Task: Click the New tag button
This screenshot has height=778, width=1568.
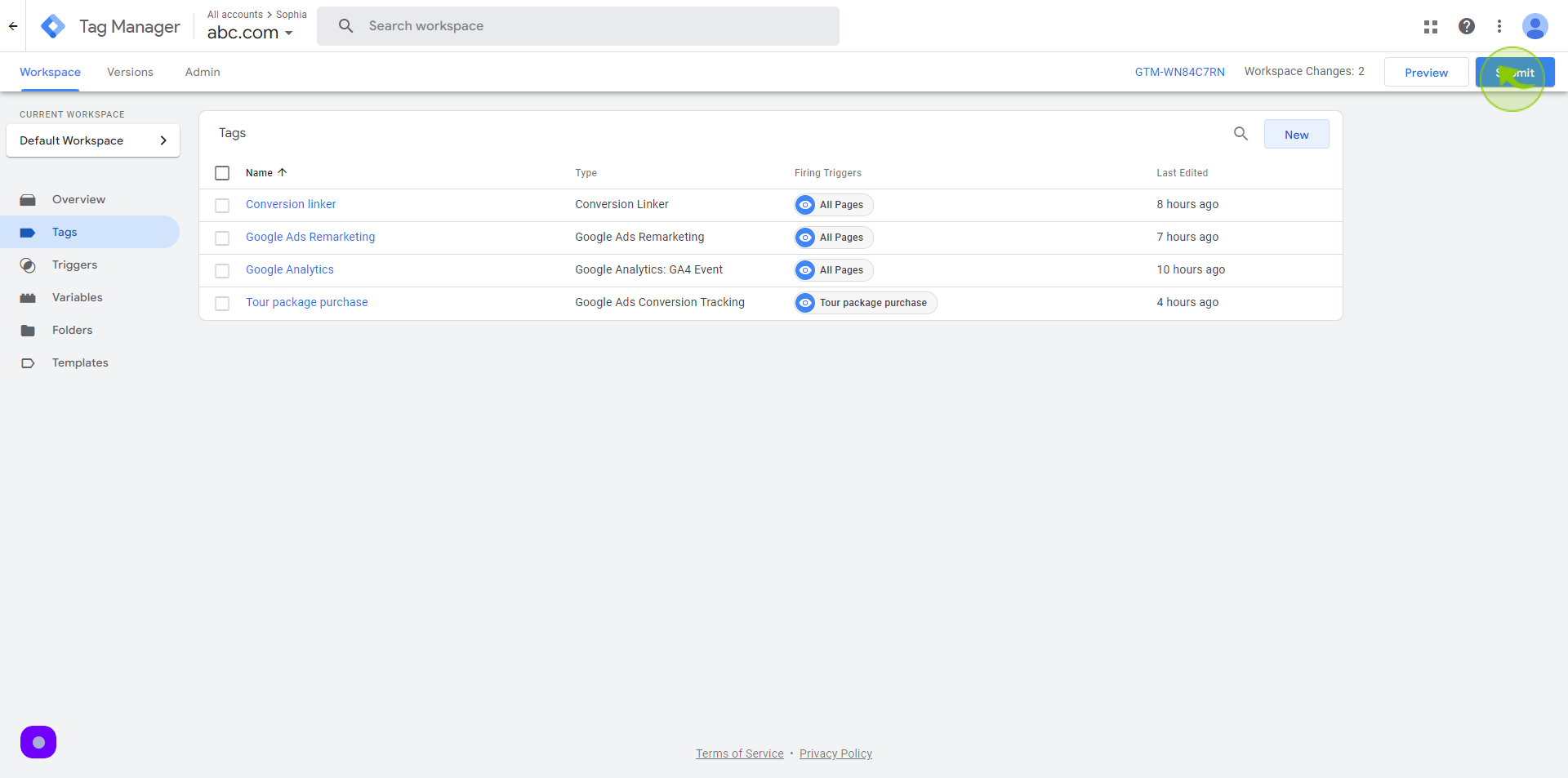Action: point(1296,134)
